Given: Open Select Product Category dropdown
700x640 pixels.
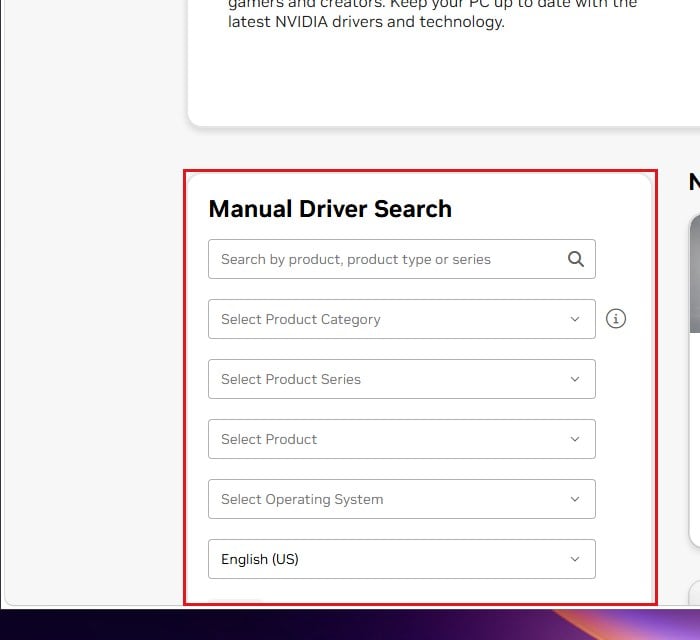Looking at the screenshot, I should pyautogui.click(x=401, y=319).
